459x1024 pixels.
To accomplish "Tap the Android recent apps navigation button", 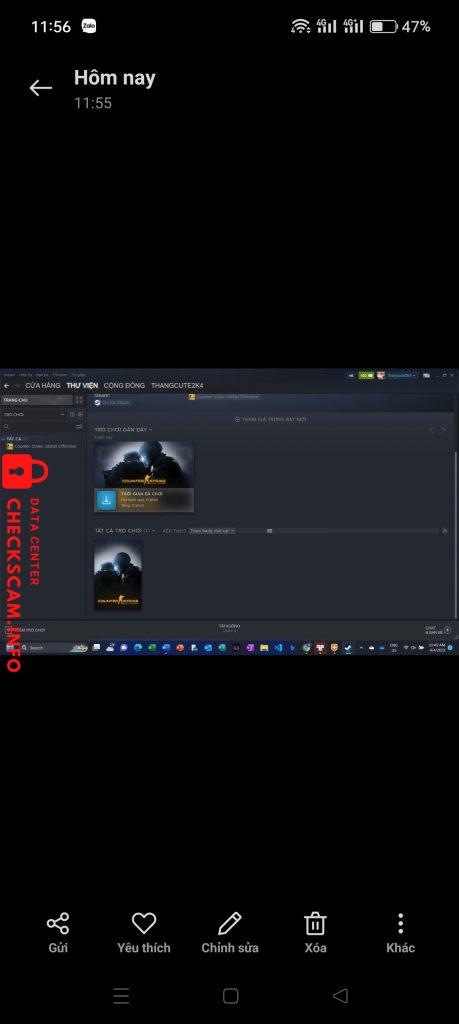I will point(121,995).
